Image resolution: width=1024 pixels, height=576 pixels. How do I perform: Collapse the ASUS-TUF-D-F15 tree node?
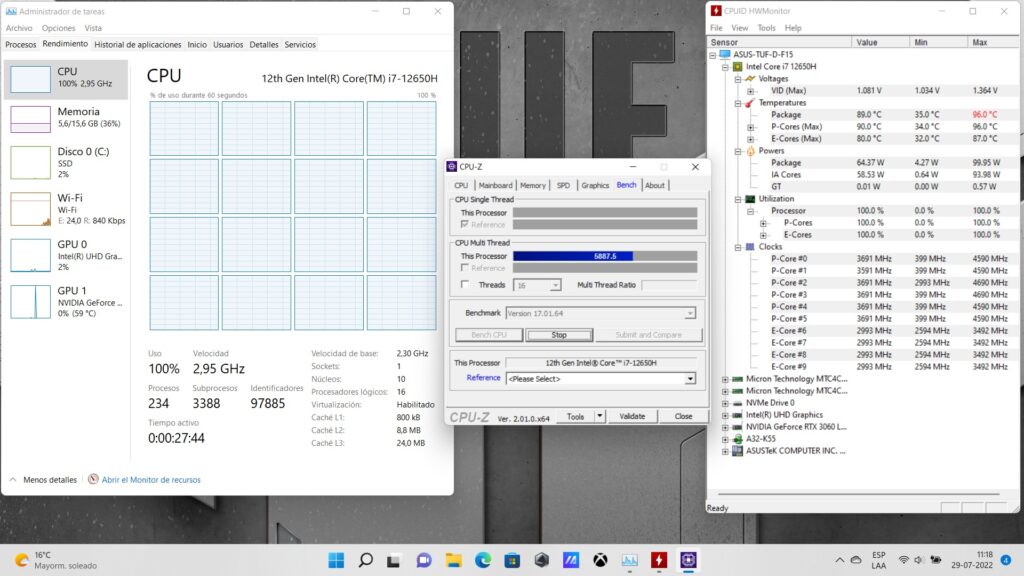712,55
